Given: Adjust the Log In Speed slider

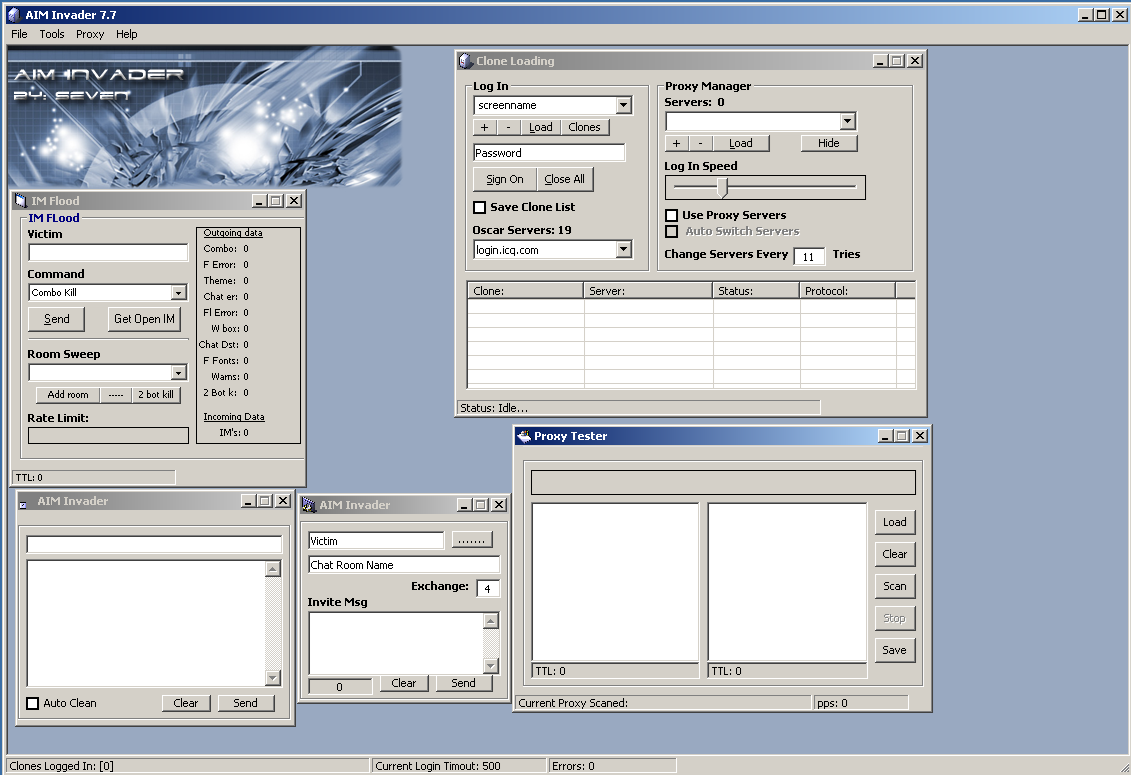Looking at the screenshot, I should pos(723,187).
